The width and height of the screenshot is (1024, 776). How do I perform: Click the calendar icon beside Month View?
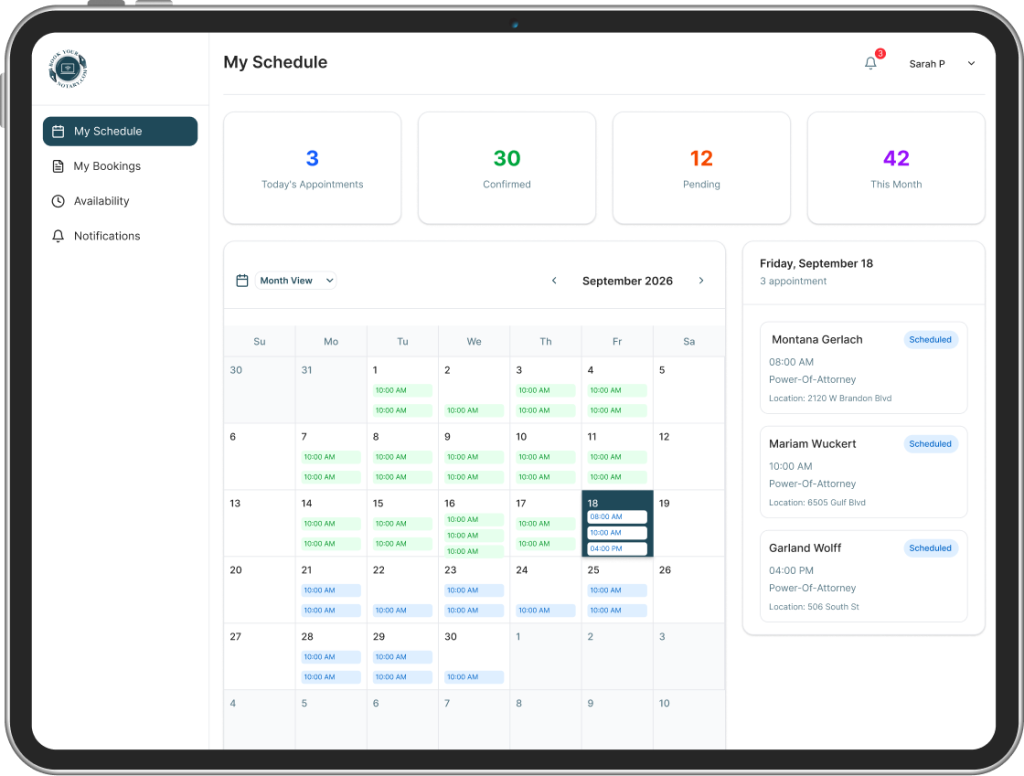pos(242,281)
